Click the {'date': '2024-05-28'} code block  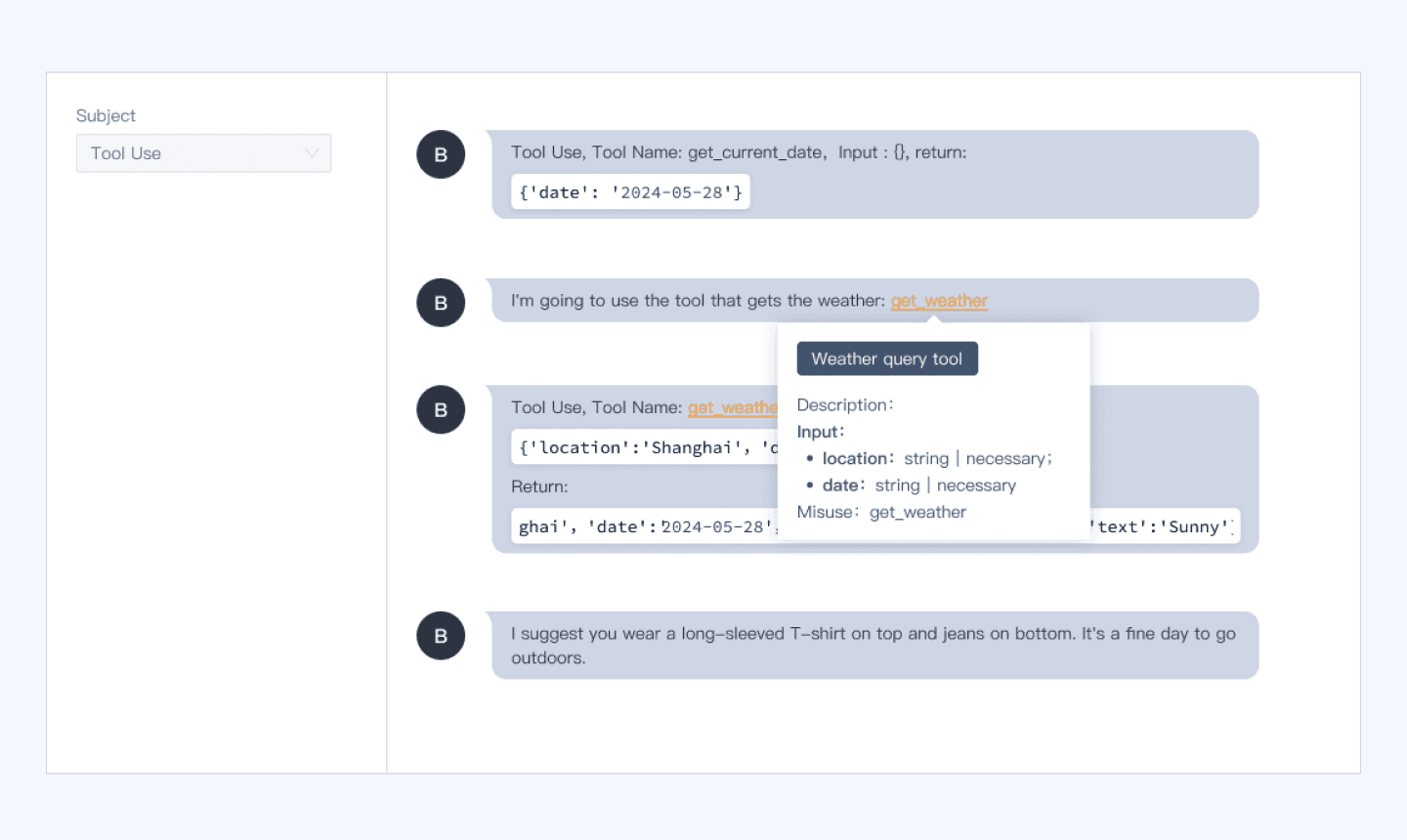pyautogui.click(x=630, y=192)
